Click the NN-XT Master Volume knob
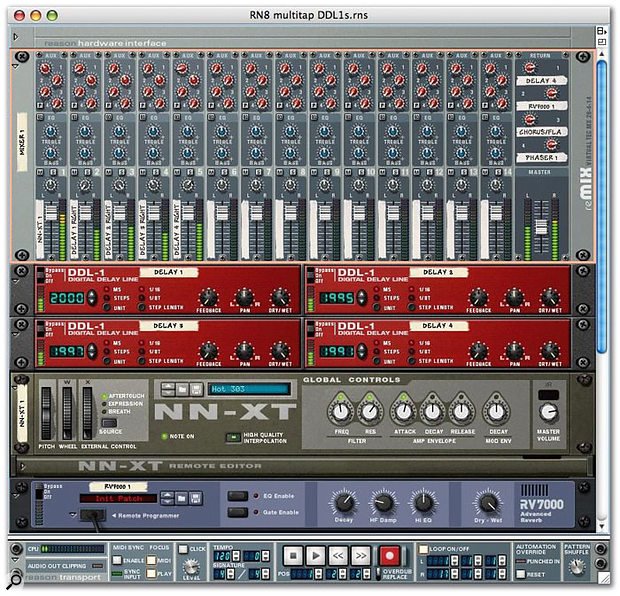The width and height of the screenshot is (620, 596). pos(548,412)
